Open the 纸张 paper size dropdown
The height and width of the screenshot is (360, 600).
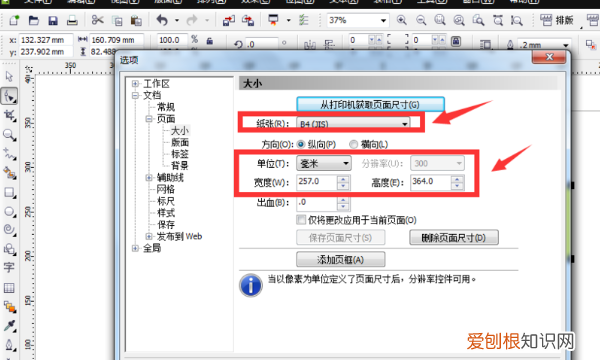[x=353, y=124]
